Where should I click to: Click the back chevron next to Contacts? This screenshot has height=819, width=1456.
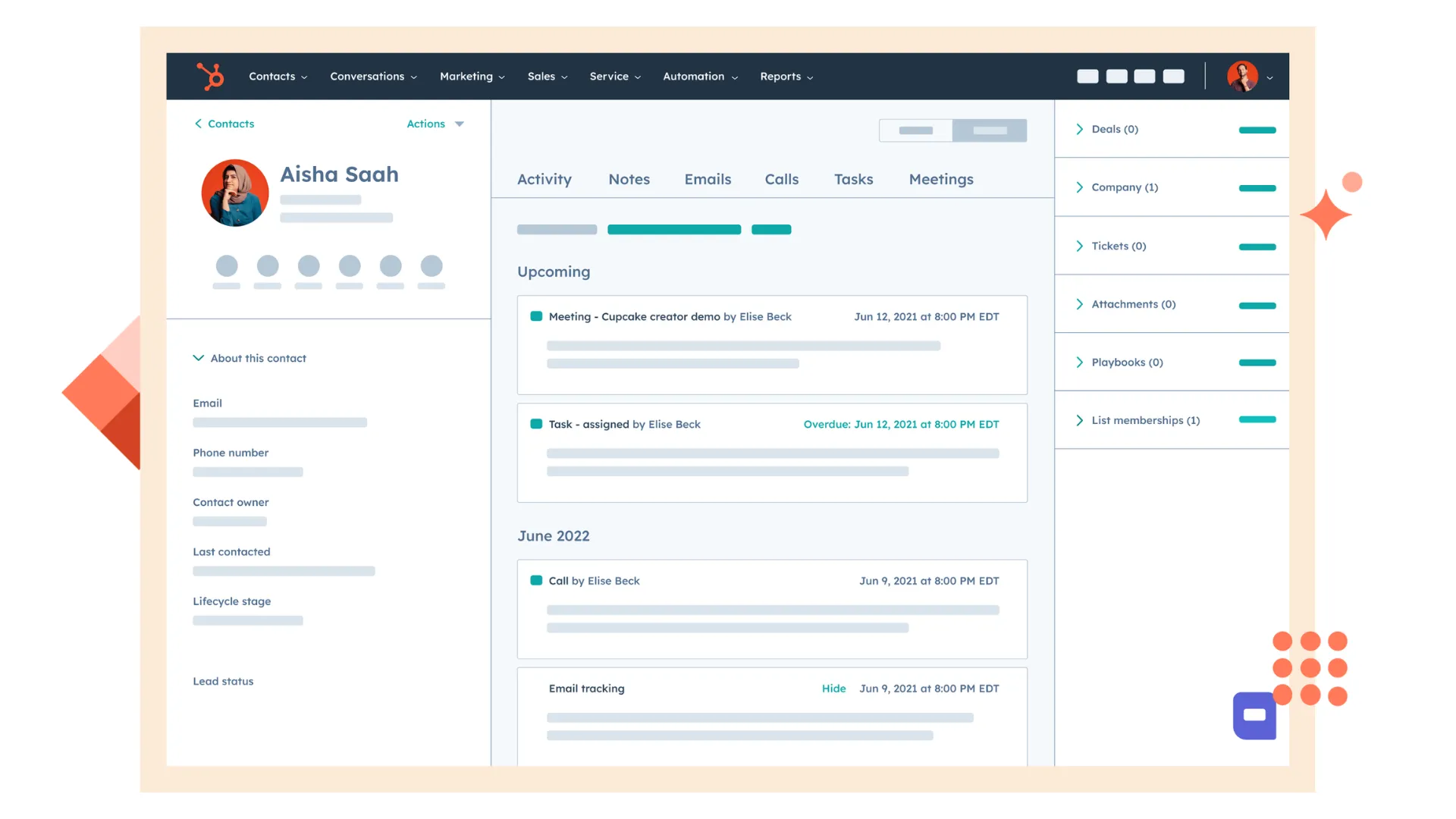point(198,124)
